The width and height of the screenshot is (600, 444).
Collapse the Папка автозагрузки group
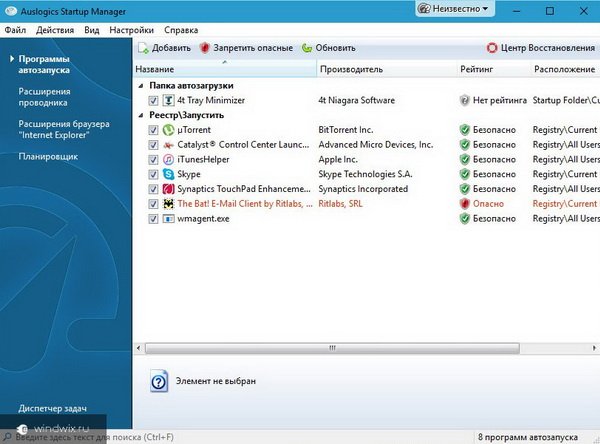click(141, 86)
